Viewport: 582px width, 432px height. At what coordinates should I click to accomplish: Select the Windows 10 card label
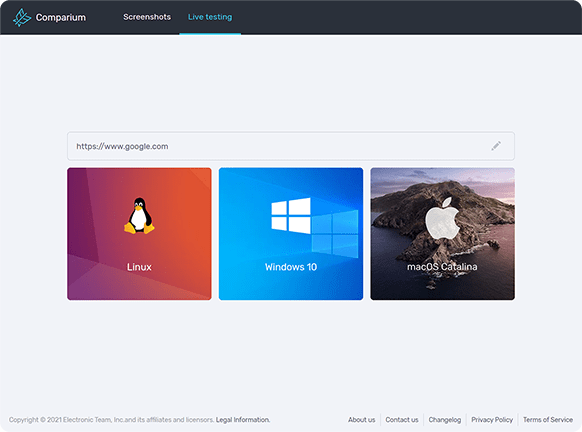(x=291, y=267)
